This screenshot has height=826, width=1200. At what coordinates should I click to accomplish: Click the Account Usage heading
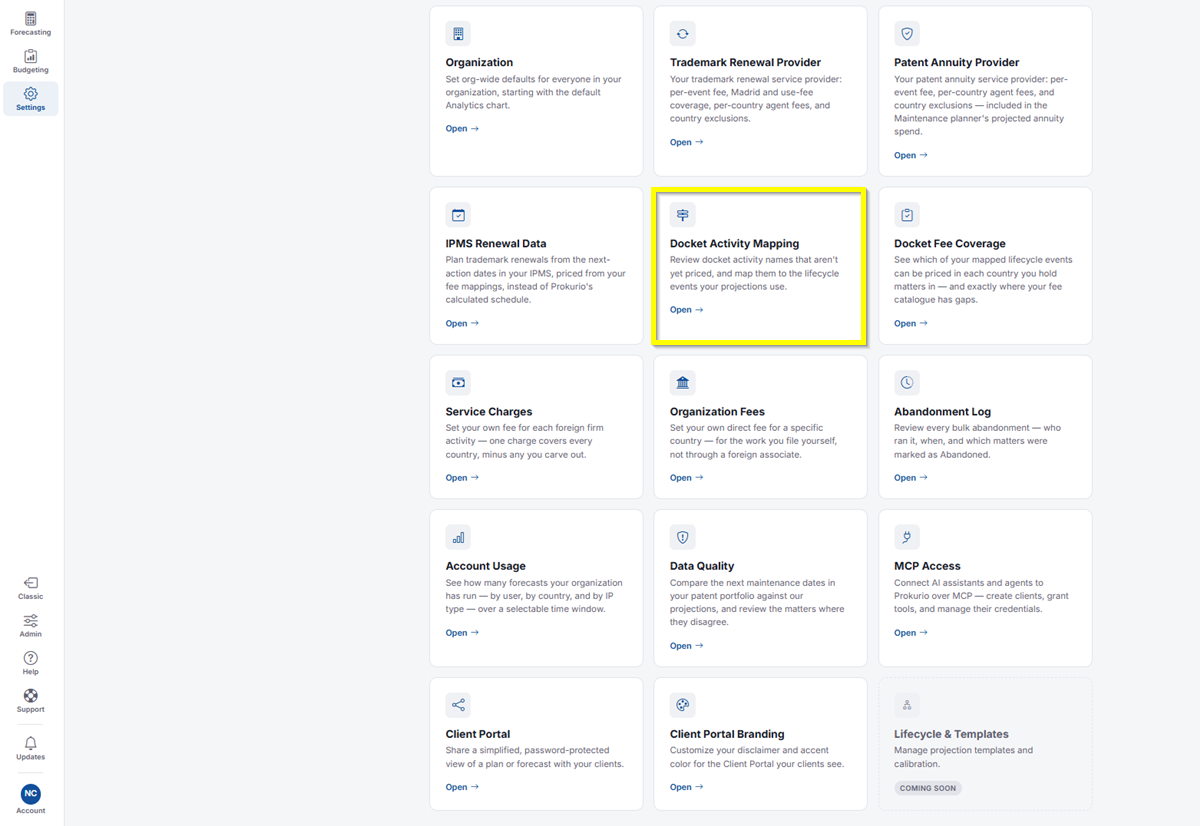(486, 566)
